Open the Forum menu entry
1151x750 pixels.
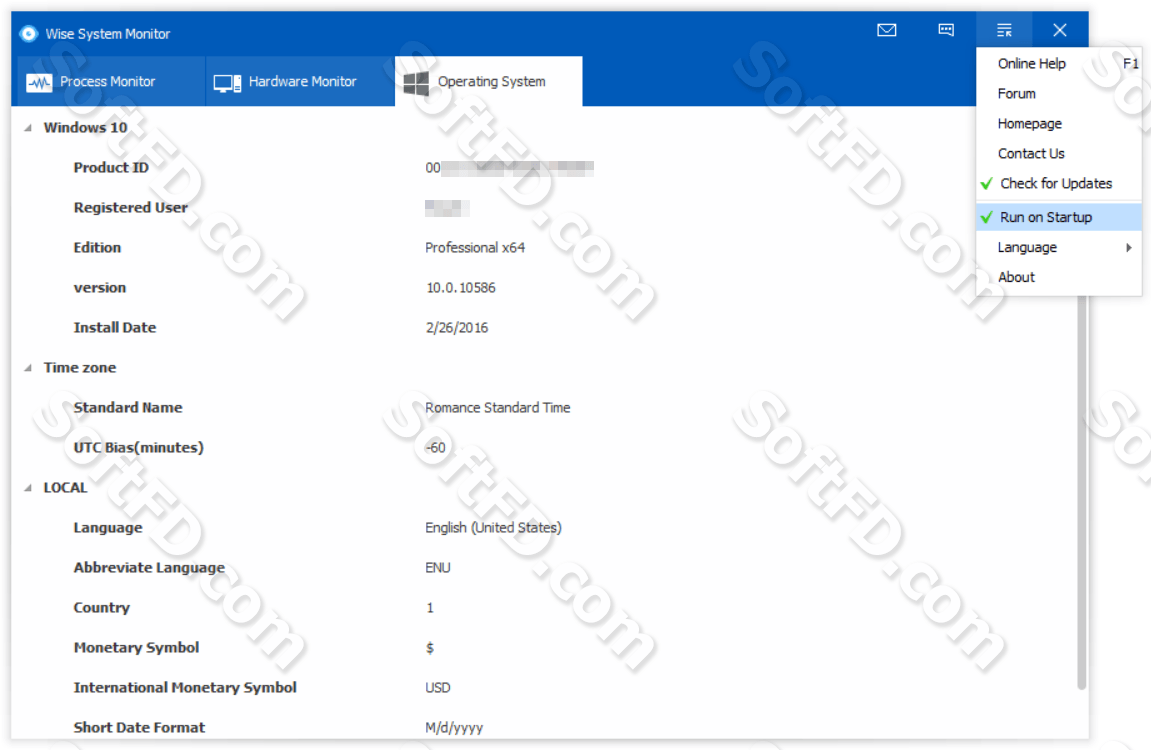pyautogui.click(x=1059, y=94)
